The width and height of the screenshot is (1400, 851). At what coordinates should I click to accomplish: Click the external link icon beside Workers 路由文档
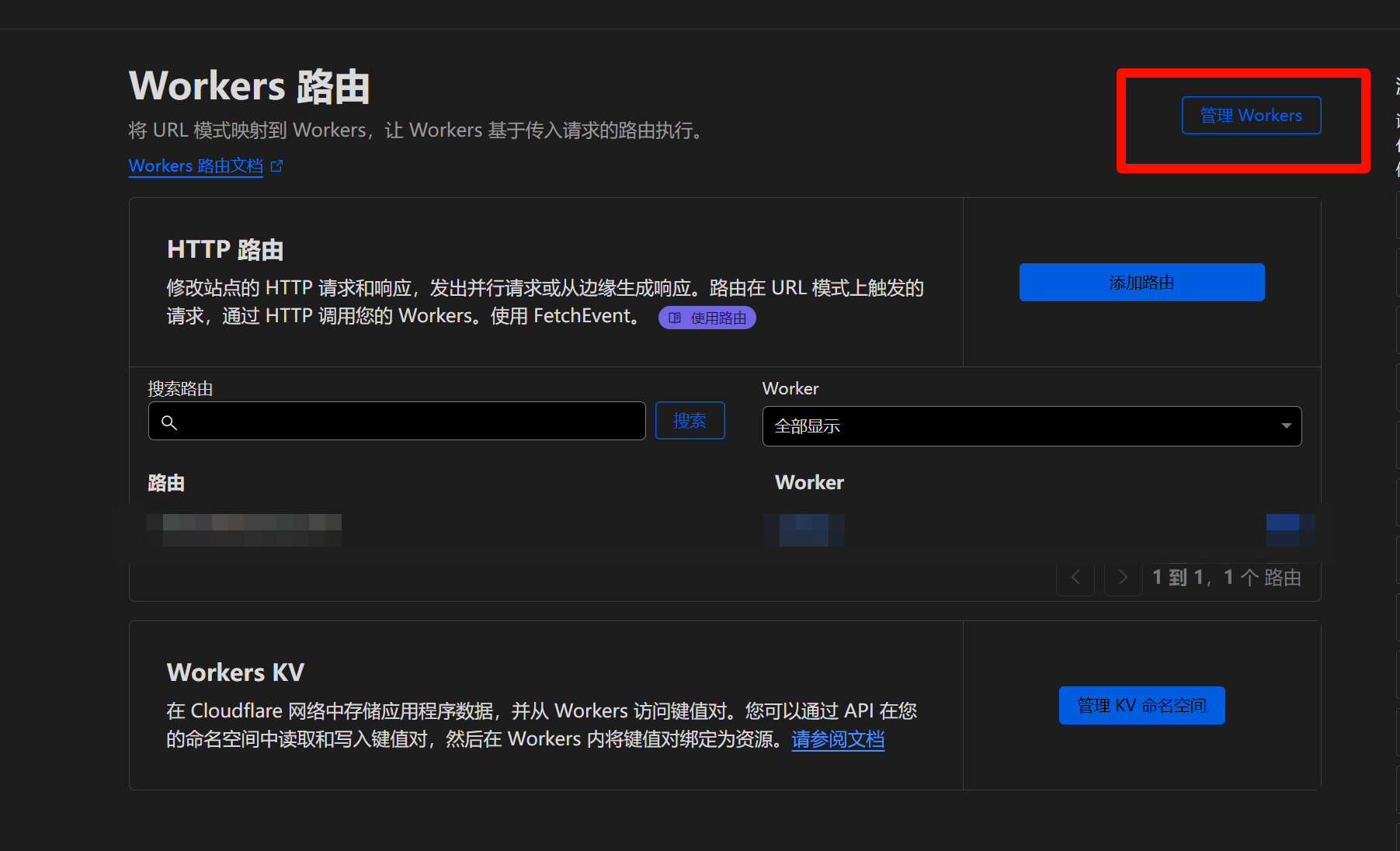[x=277, y=165]
